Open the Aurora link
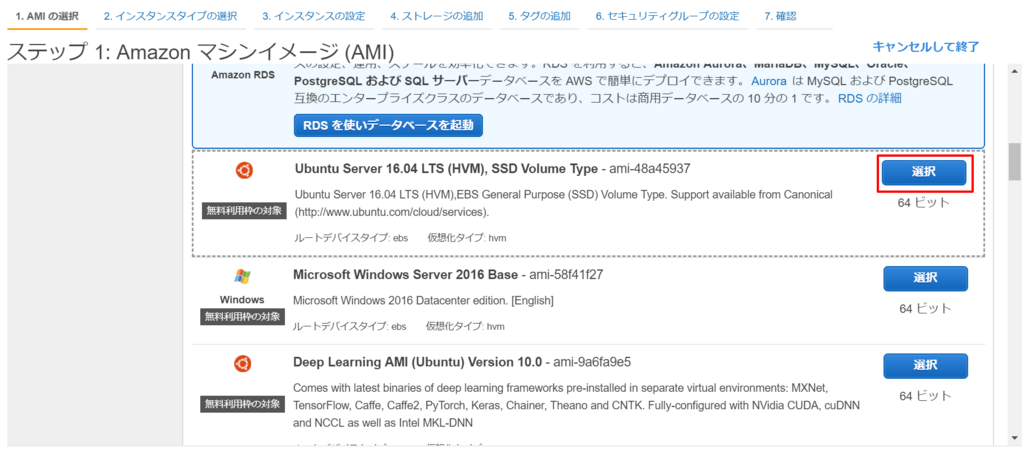The height and width of the screenshot is (460, 1024). tap(769, 82)
